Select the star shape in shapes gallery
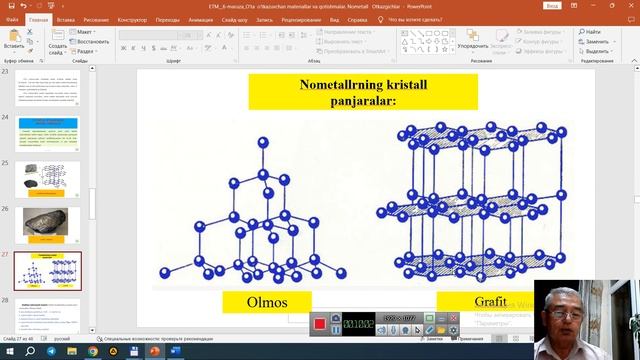Viewport: 640px width, 360px height. (x=445, y=49)
